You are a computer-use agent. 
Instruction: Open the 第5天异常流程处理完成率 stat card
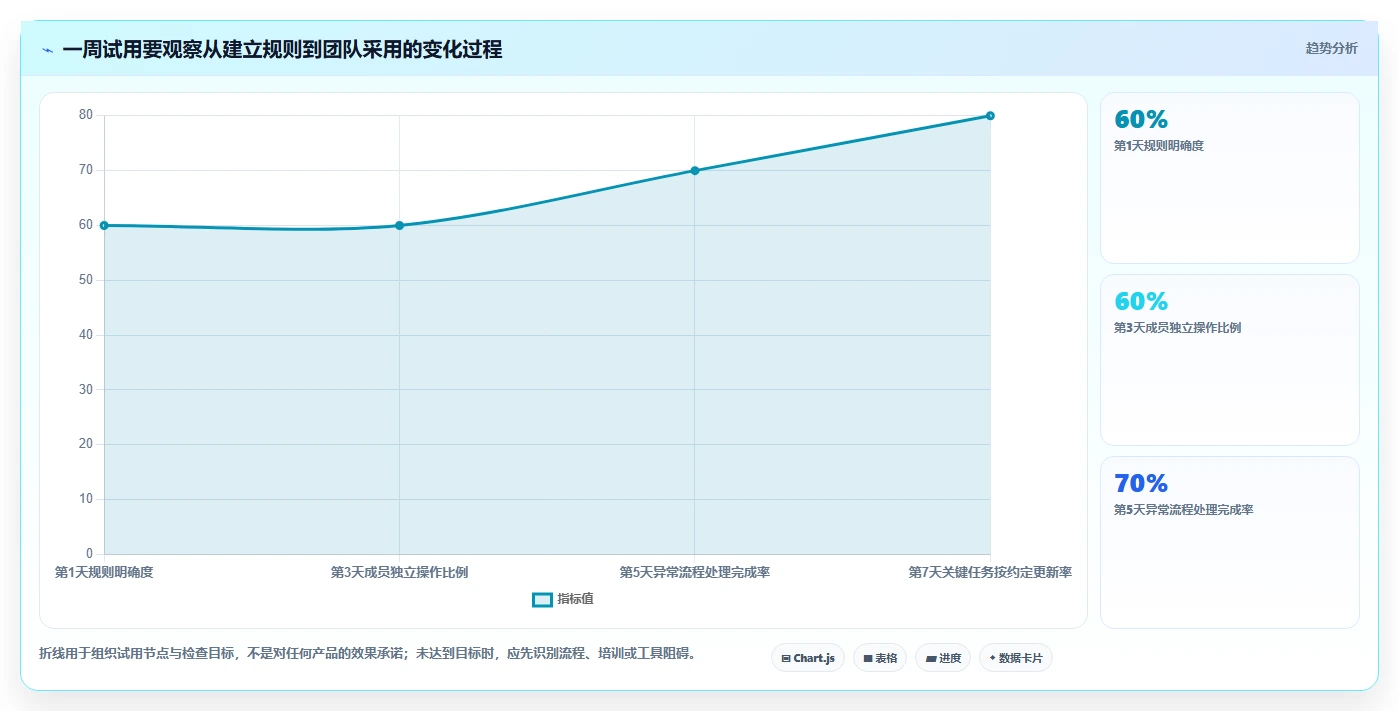(x=1230, y=542)
